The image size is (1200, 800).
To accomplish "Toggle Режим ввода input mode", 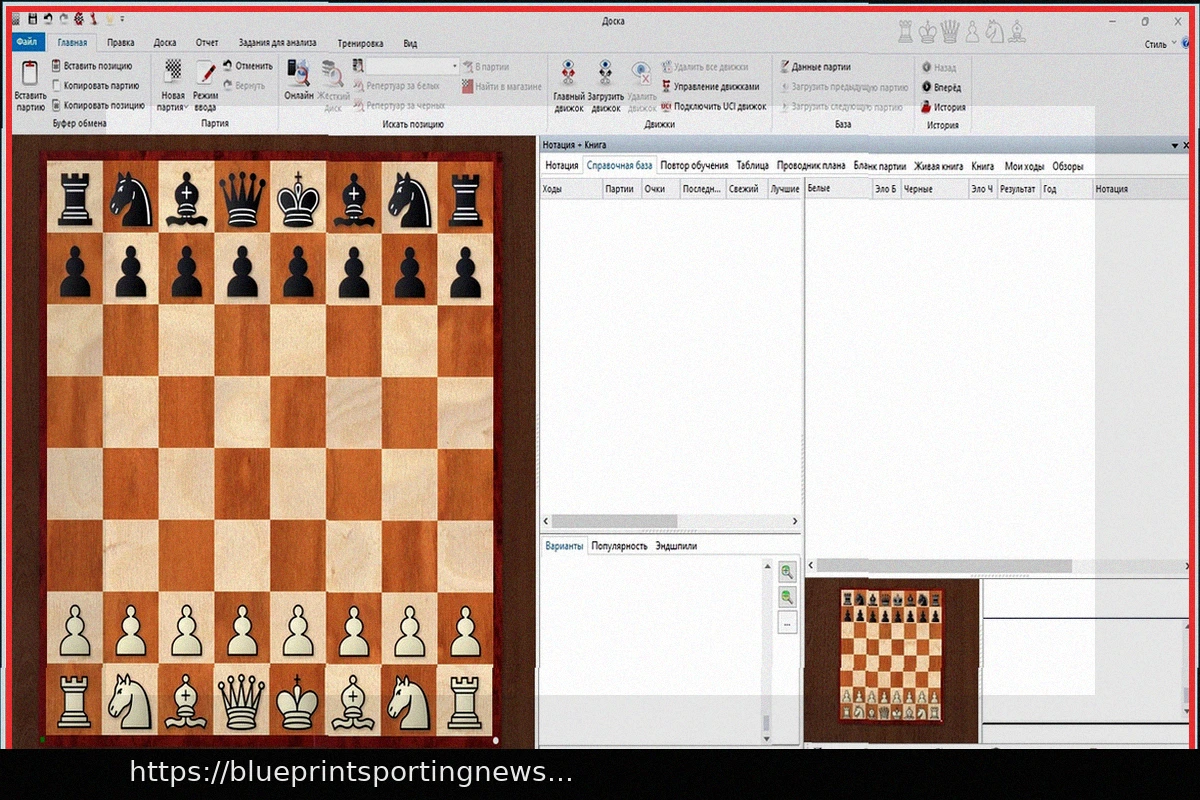I will pos(205,75).
